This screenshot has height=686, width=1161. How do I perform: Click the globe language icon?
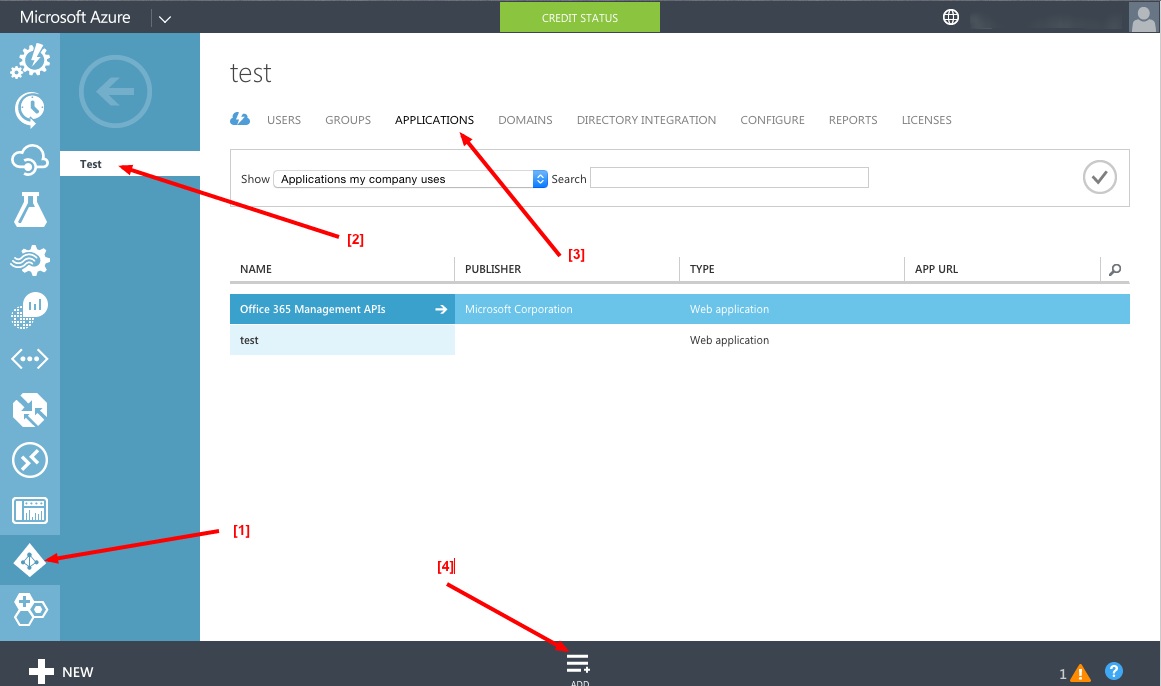[x=951, y=17]
